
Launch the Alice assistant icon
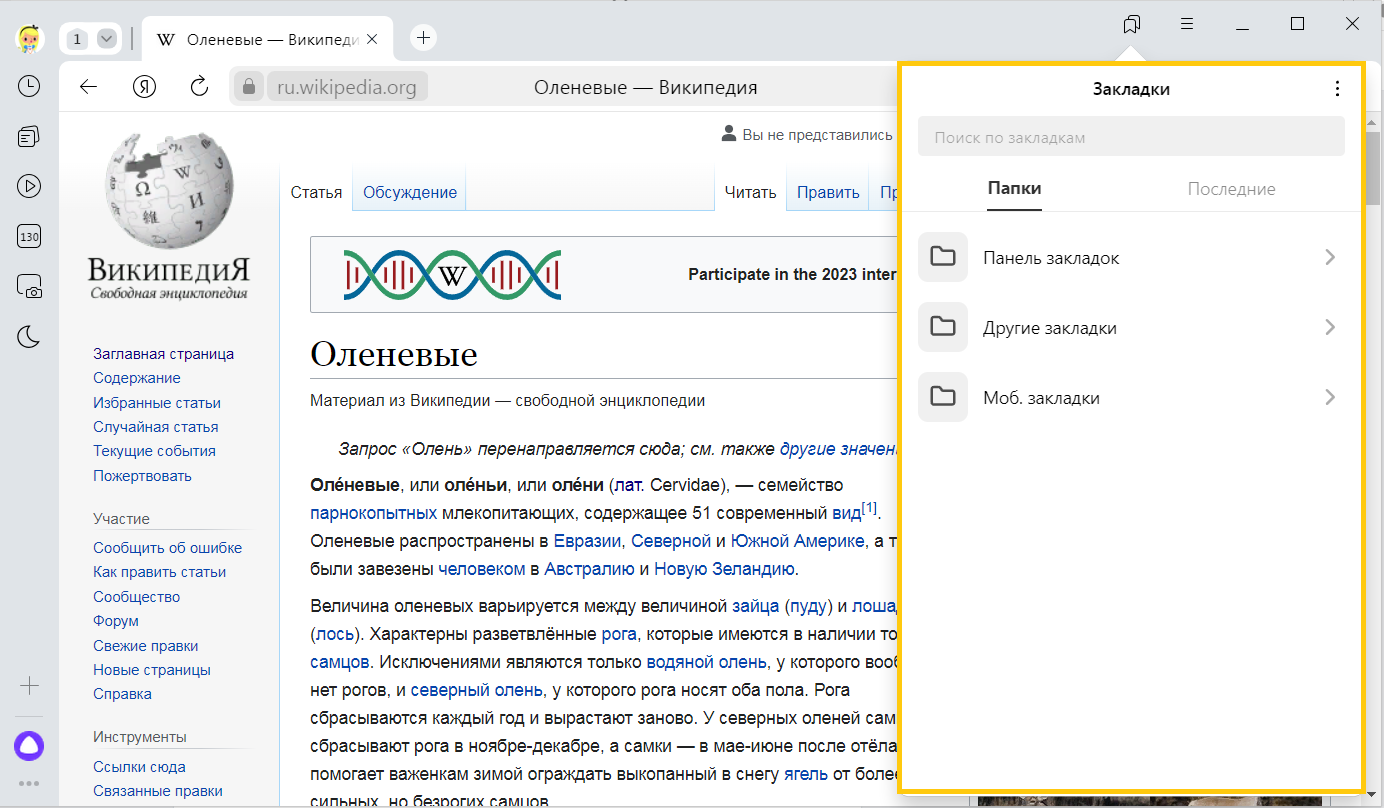click(x=29, y=745)
